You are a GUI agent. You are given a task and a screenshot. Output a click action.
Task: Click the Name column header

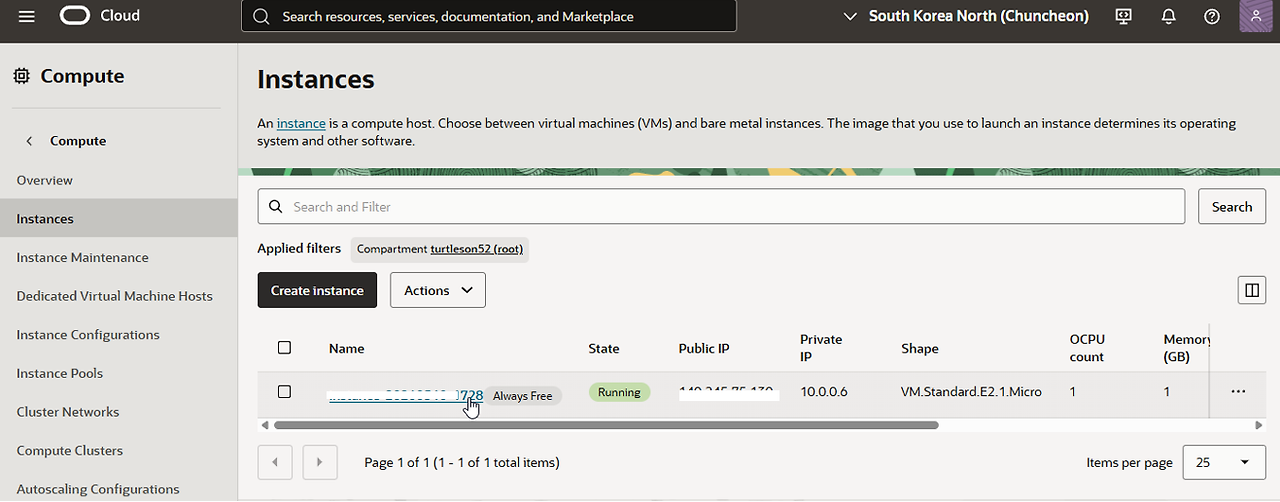click(x=346, y=348)
